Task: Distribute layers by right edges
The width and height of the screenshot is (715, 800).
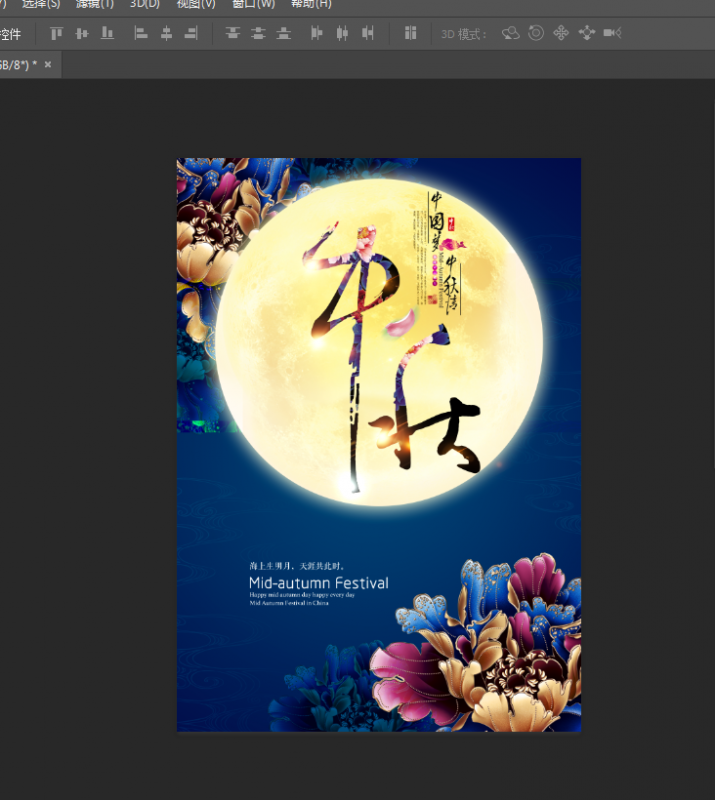Action: (368, 34)
